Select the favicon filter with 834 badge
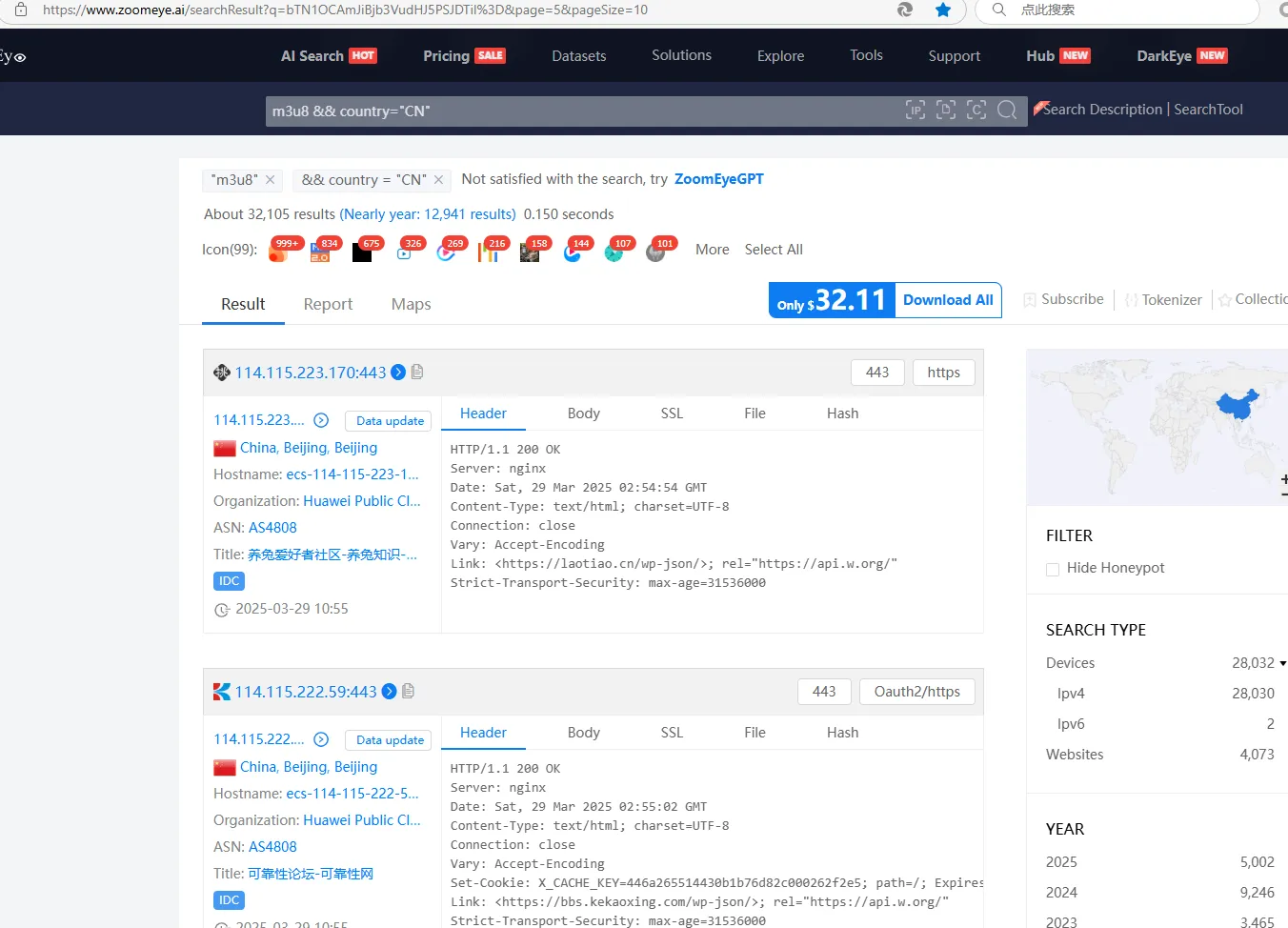This screenshot has width=1288, height=928. (x=320, y=252)
